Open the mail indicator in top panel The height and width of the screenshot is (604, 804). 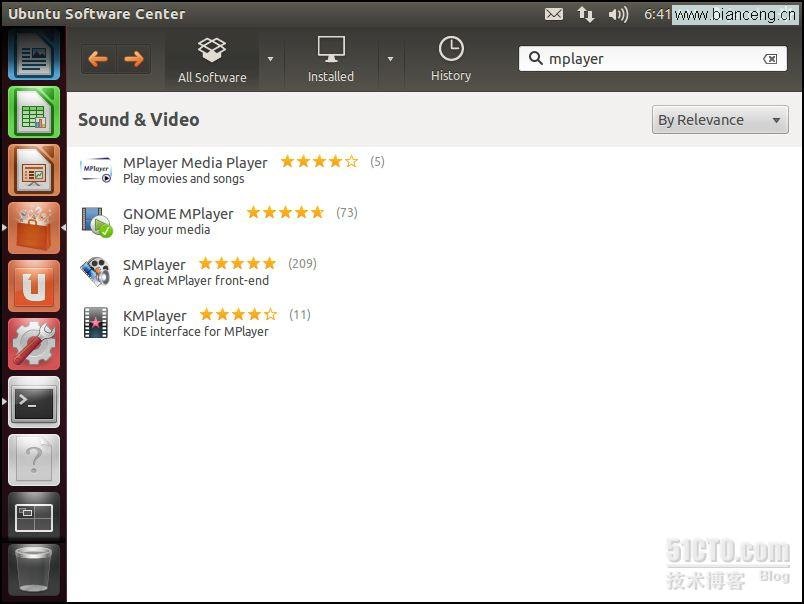pyautogui.click(x=554, y=14)
